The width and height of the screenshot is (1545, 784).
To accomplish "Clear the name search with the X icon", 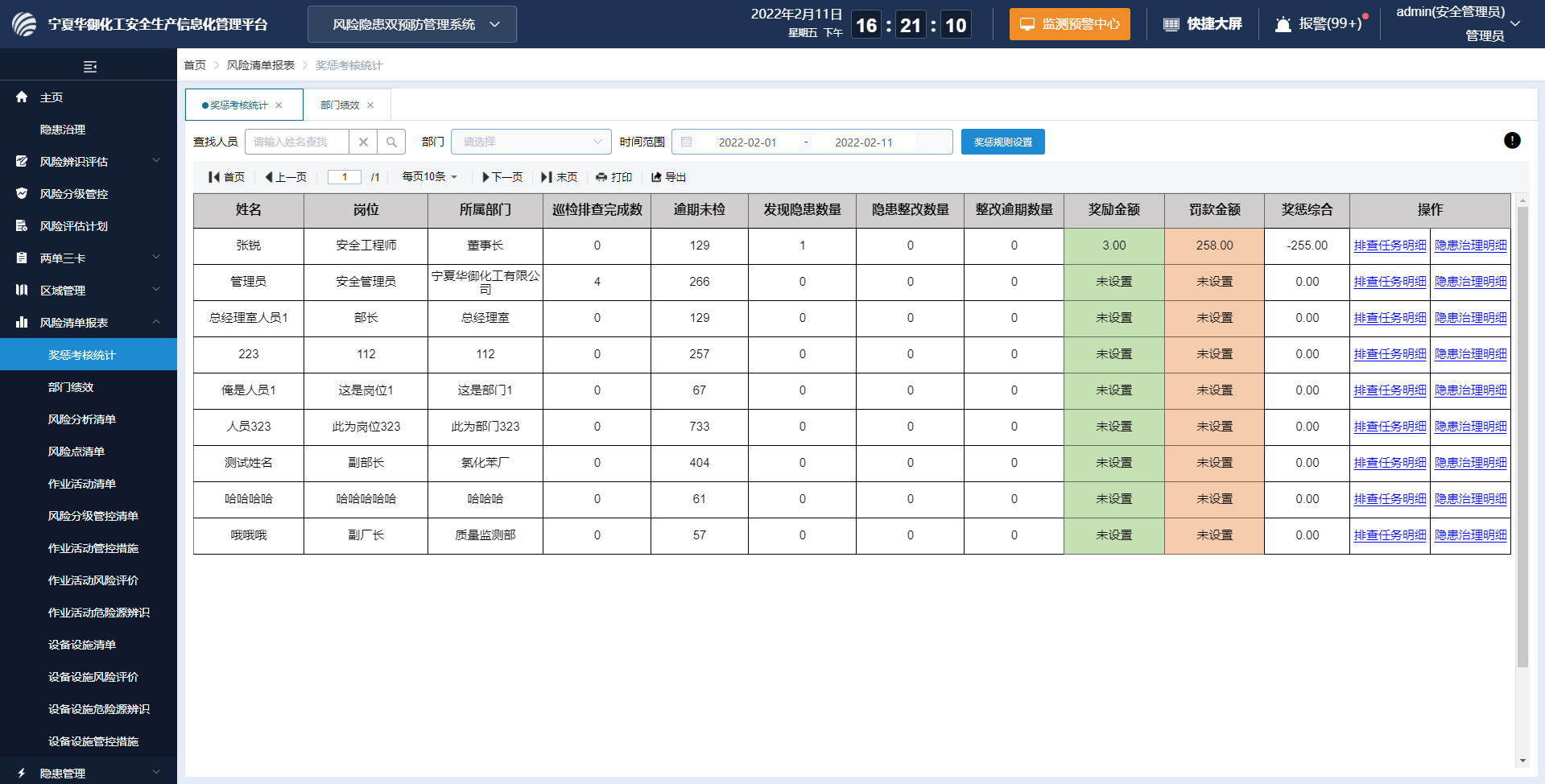I will [363, 142].
